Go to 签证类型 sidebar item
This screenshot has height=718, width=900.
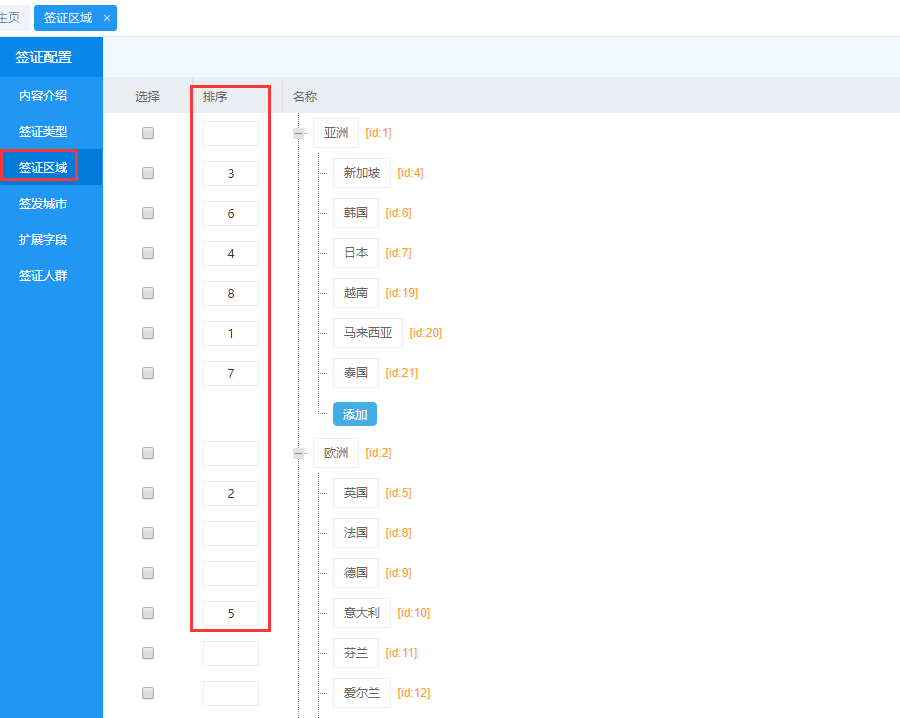coord(43,132)
